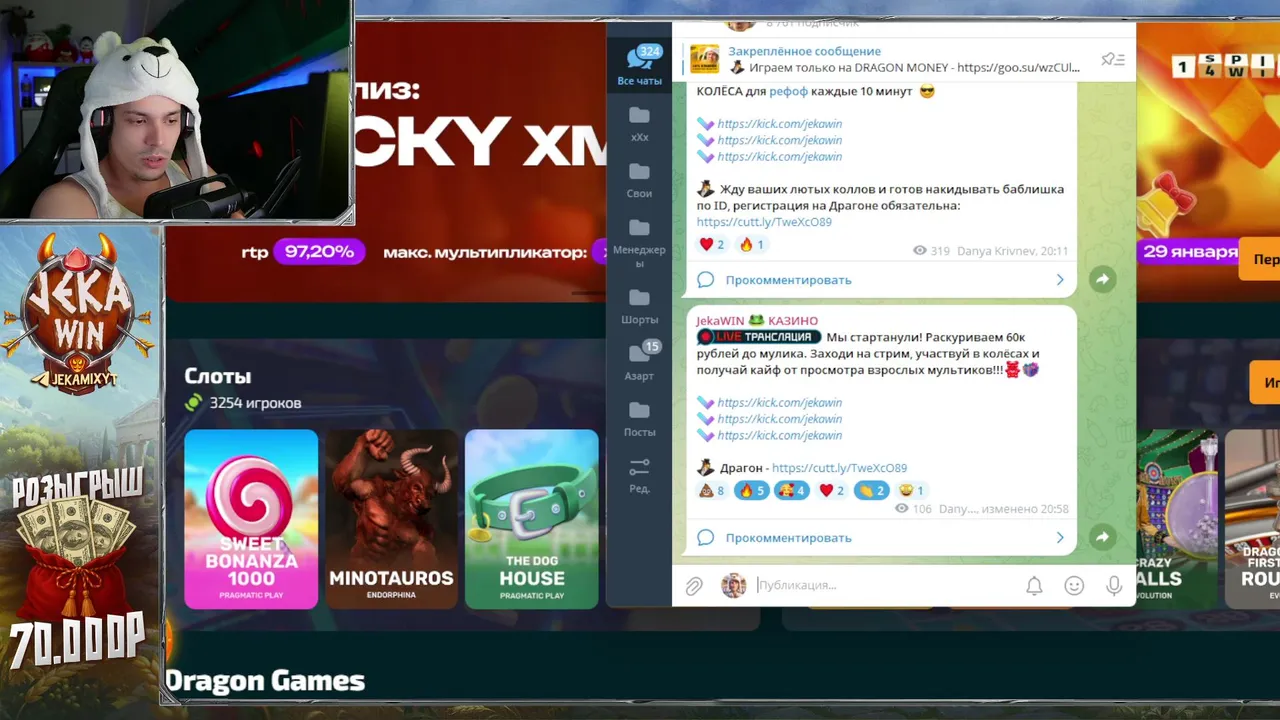This screenshot has height=720, width=1280.
Task: Click the heart reaction on the LIVE post
Action: point(831,490)
